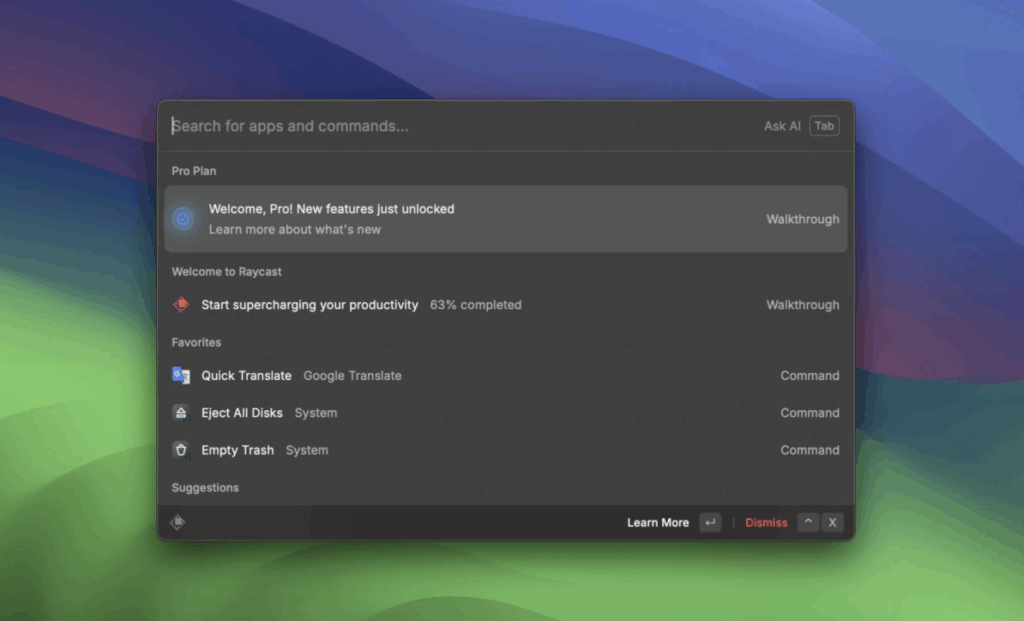Click Command label on Eject All Disks row
This screenshot has height=621, width=1024.
pyautogui.click(x=810, y=413)
